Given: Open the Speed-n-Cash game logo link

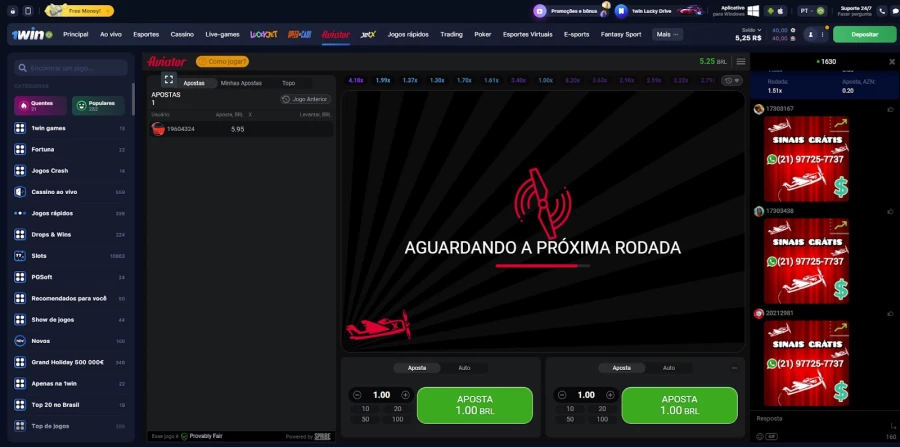Looking at the screenshot, I should (300, 34).
